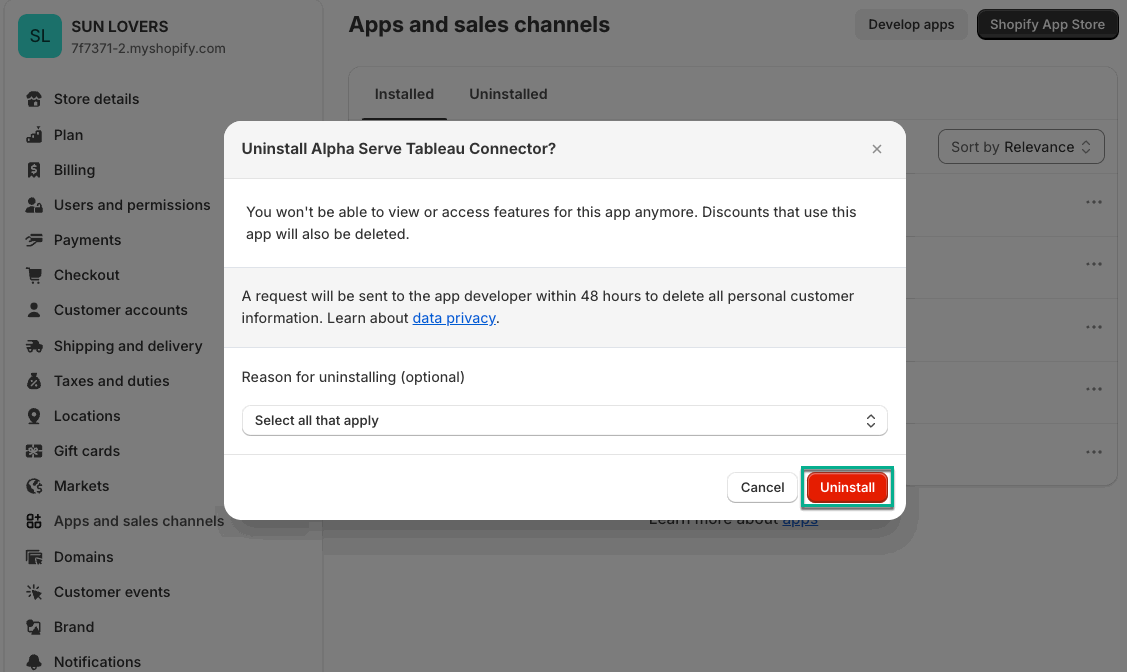
Task: Click the Gift cards icon
Action: (35, 451)
